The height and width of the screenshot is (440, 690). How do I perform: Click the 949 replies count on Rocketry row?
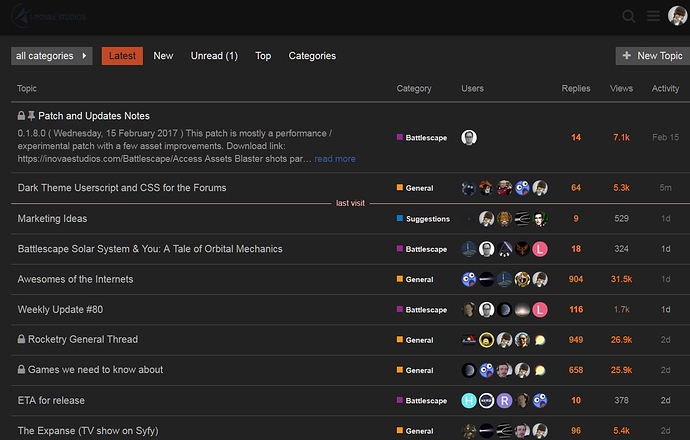576,340
